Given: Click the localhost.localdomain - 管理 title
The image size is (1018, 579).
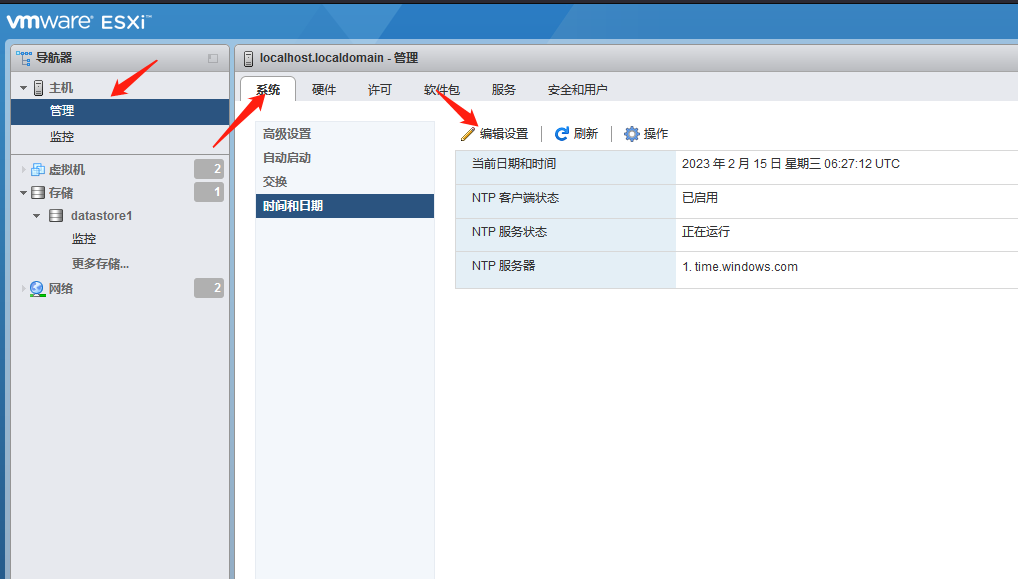Looking at the screenshot, I should point(339,58).
